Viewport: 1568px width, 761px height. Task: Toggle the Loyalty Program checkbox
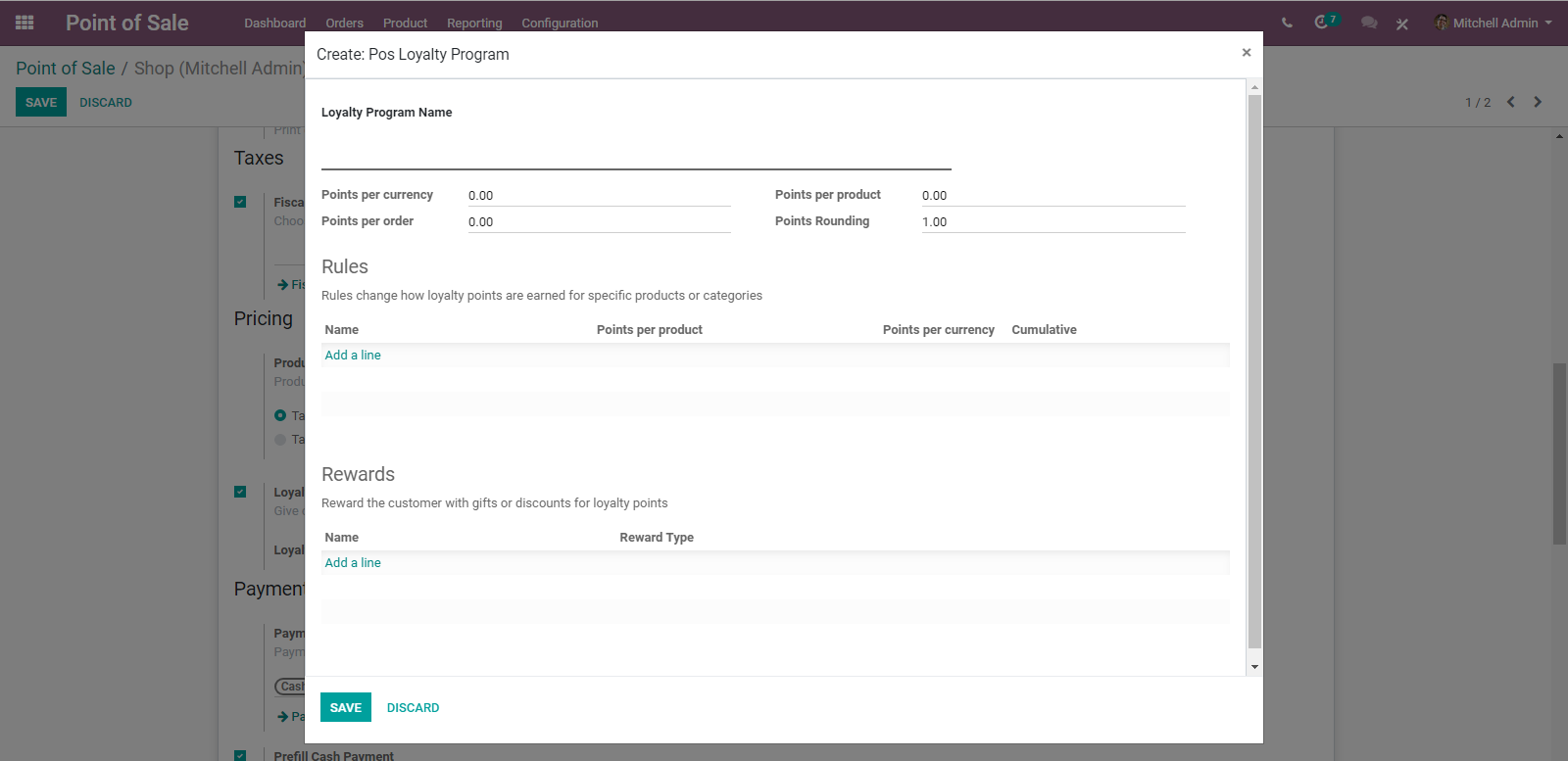pyautogui.click(x=240, y=492)
